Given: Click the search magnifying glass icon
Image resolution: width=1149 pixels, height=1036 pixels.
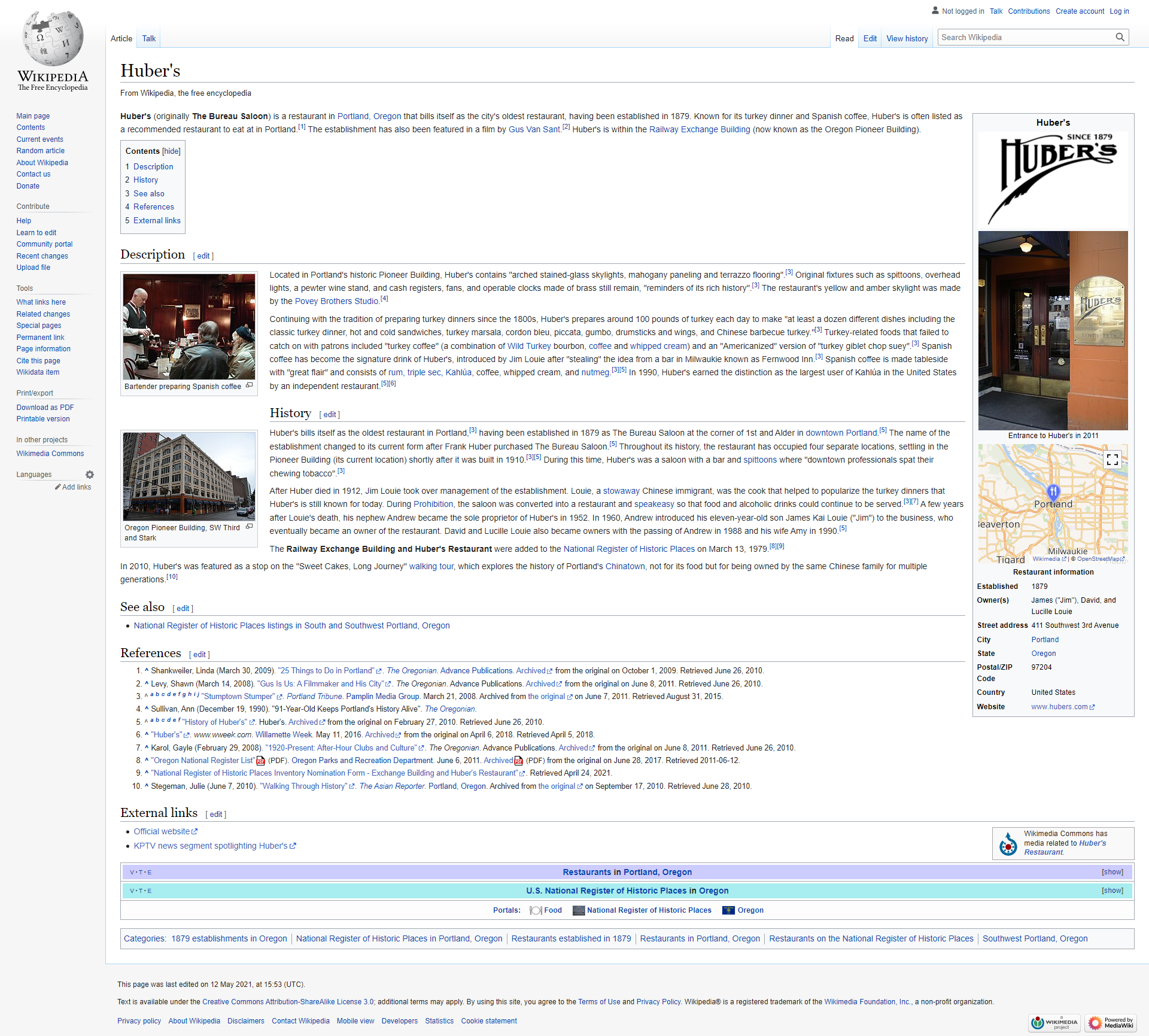Looking at the screenshot, I should (1120, 37).
